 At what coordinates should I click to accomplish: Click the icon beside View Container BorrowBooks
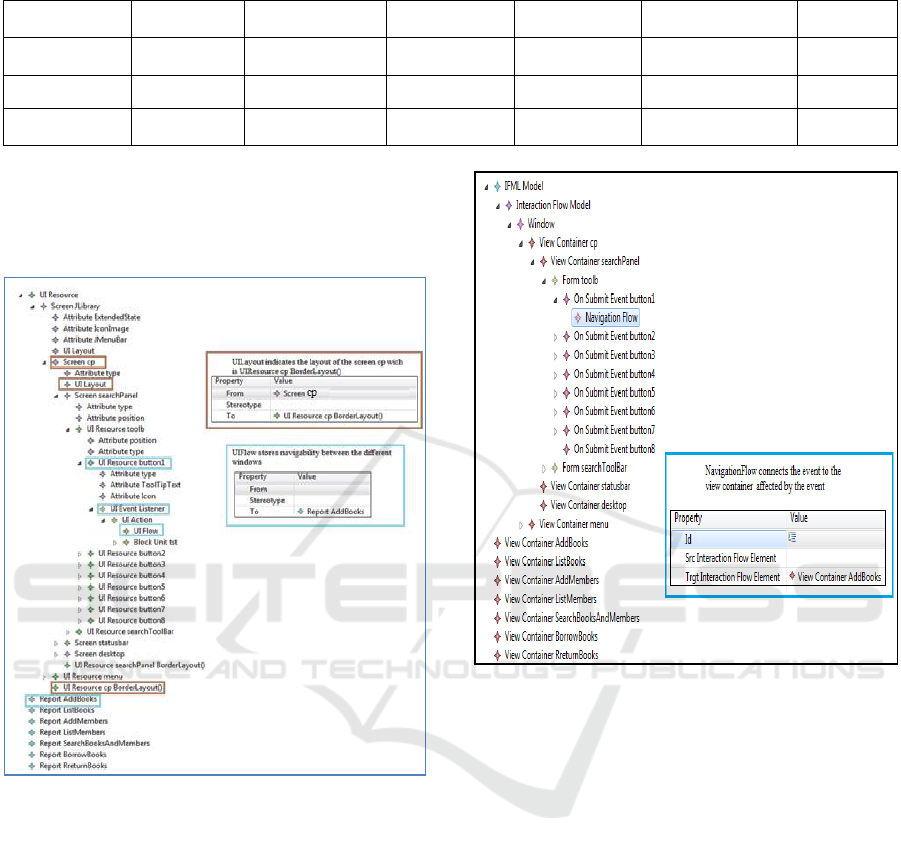click(x=497, y=636)
